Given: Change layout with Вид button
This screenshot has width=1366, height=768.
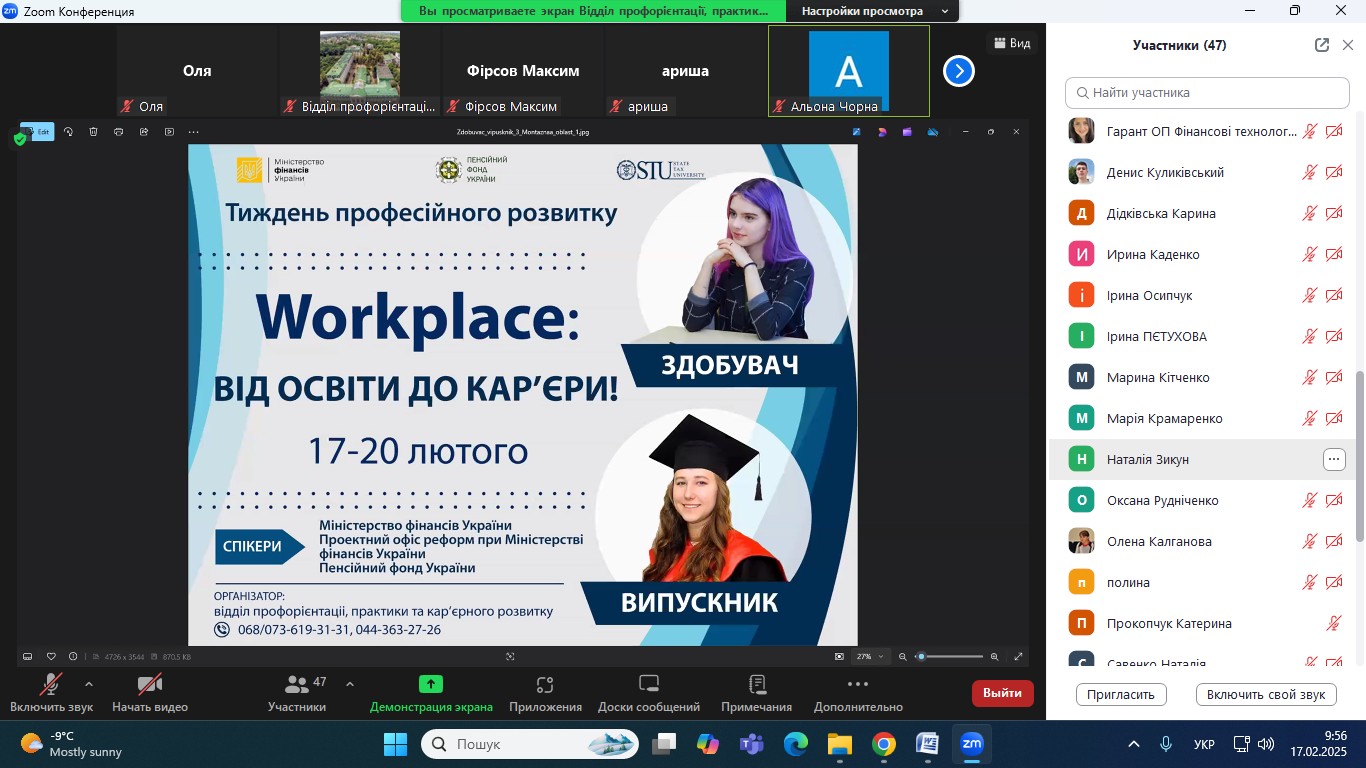Looking at the screenshot, I should pyautogui.click(x=1012, y=43).
